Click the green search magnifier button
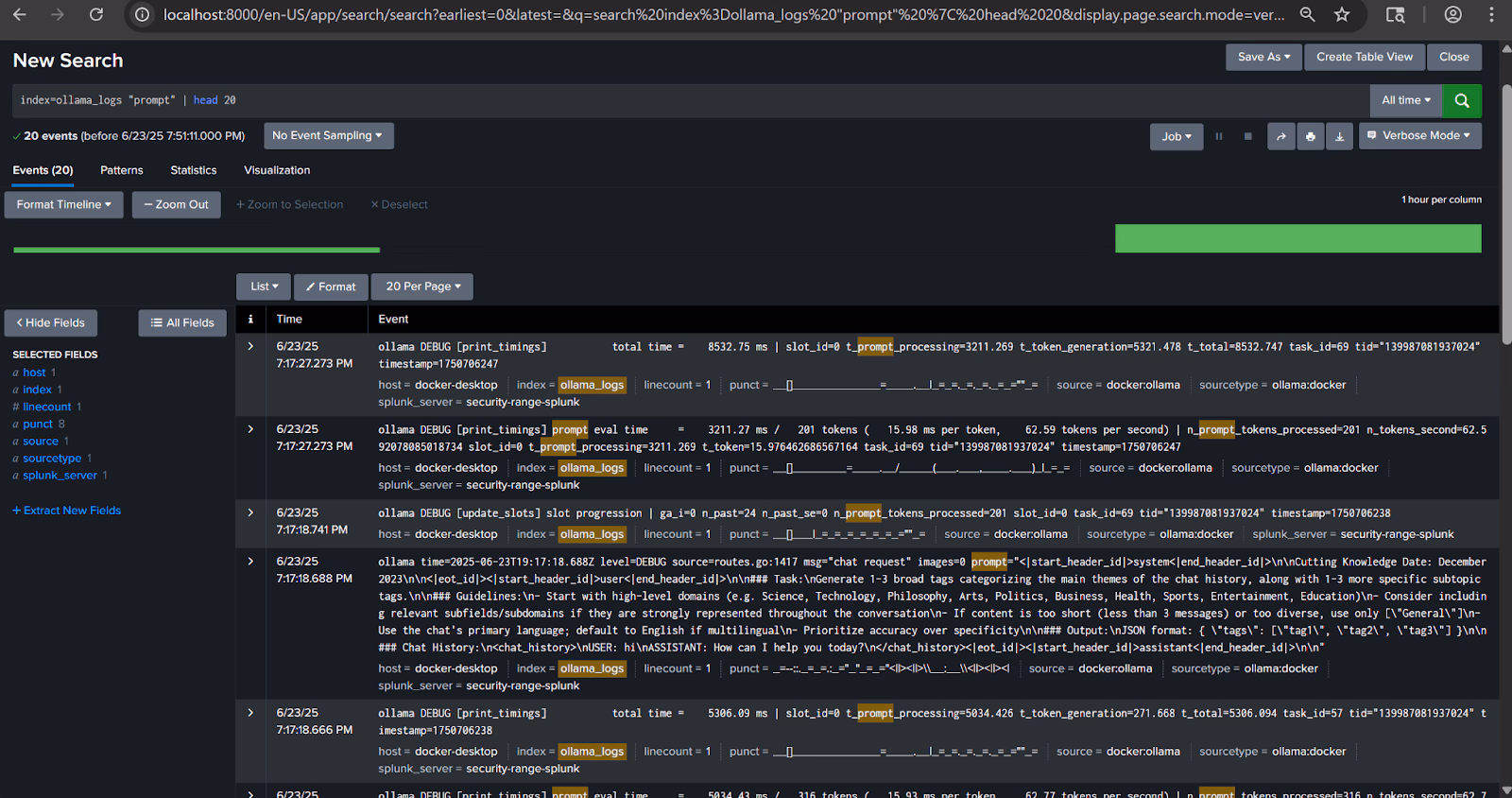The image size is (1512, 798). (x=1462, y=100)
